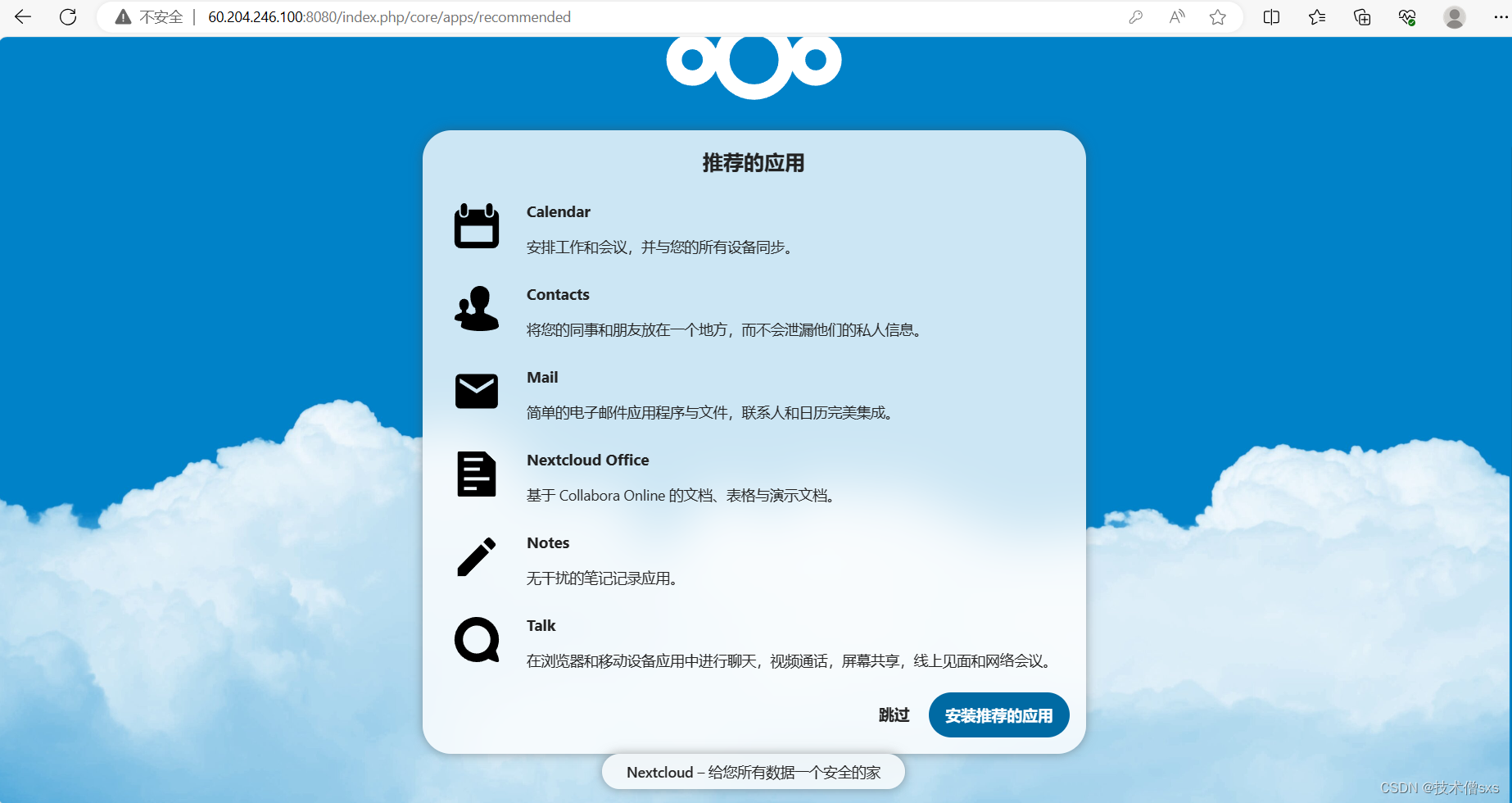Open the favorites list icon
The width and height of the screenshot is (1512, 803).
(x=1316, y=16)
